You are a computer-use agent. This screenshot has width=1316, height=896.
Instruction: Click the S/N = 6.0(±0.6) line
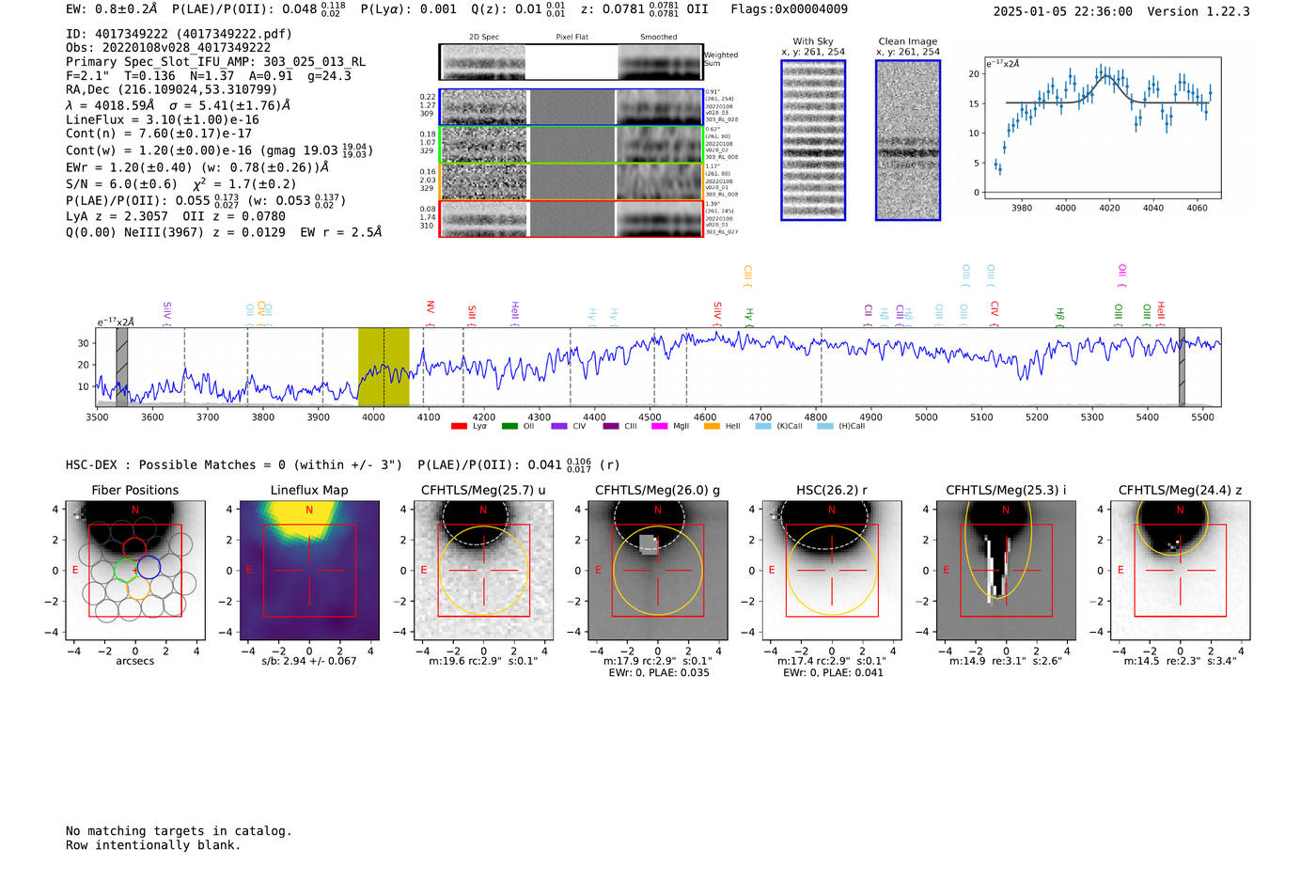coord(180,184)
